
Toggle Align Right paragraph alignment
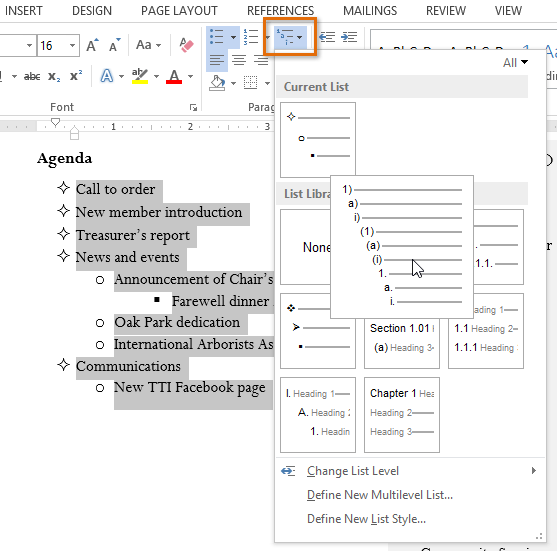261,60
